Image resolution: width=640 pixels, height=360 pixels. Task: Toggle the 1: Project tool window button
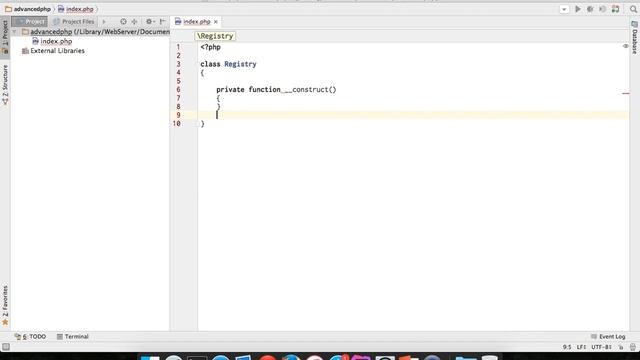point(5,37)
